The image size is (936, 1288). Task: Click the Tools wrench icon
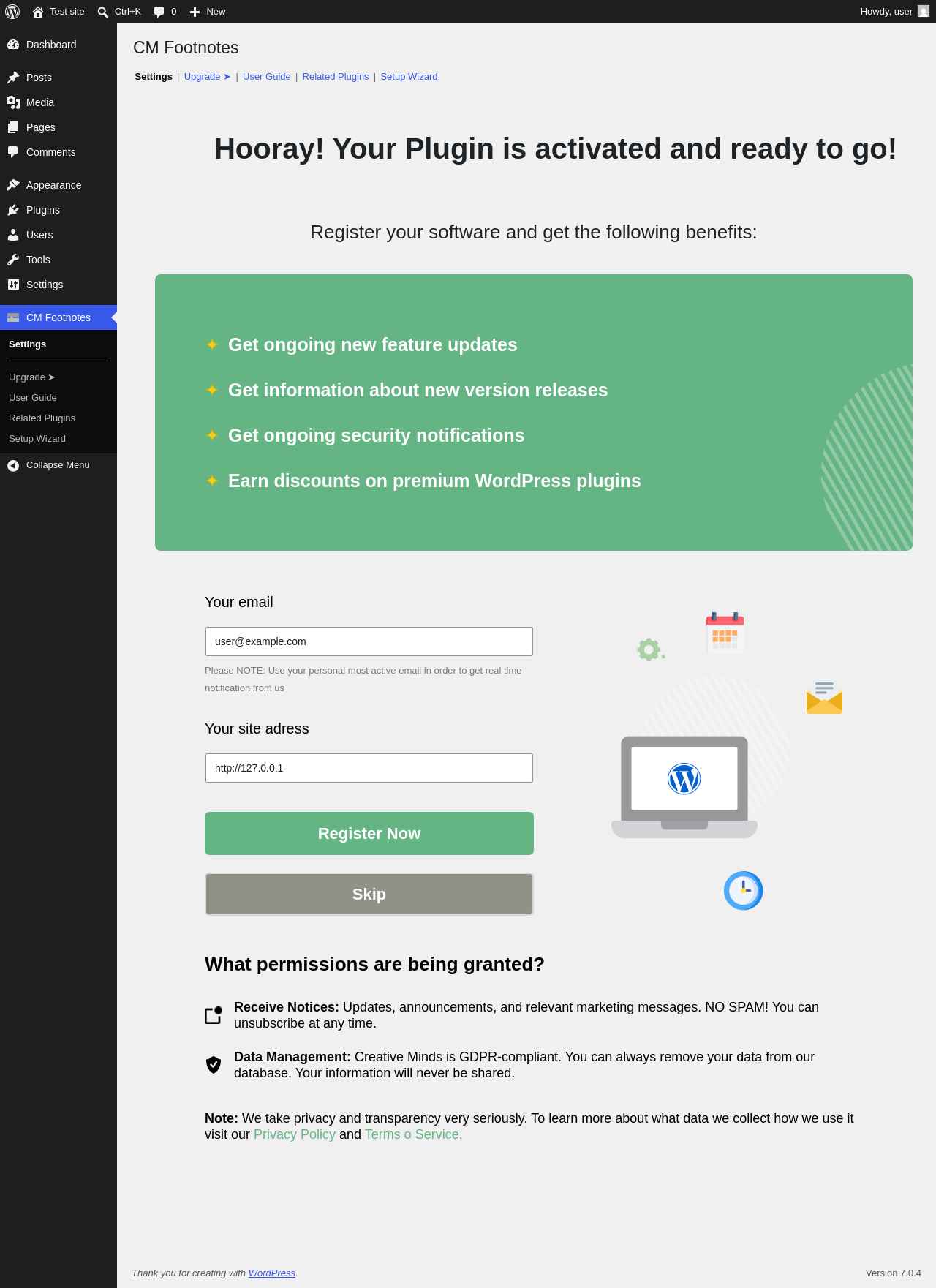(x=13, y=260)
